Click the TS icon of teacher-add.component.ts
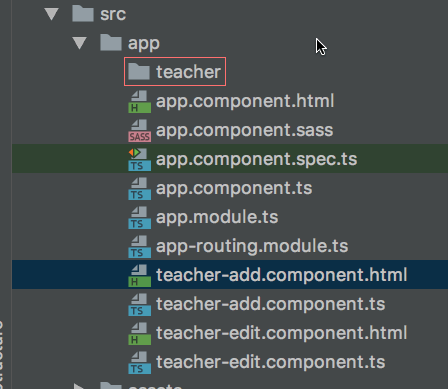The width and height of the screenshot is (448, 389). point(139,305)
